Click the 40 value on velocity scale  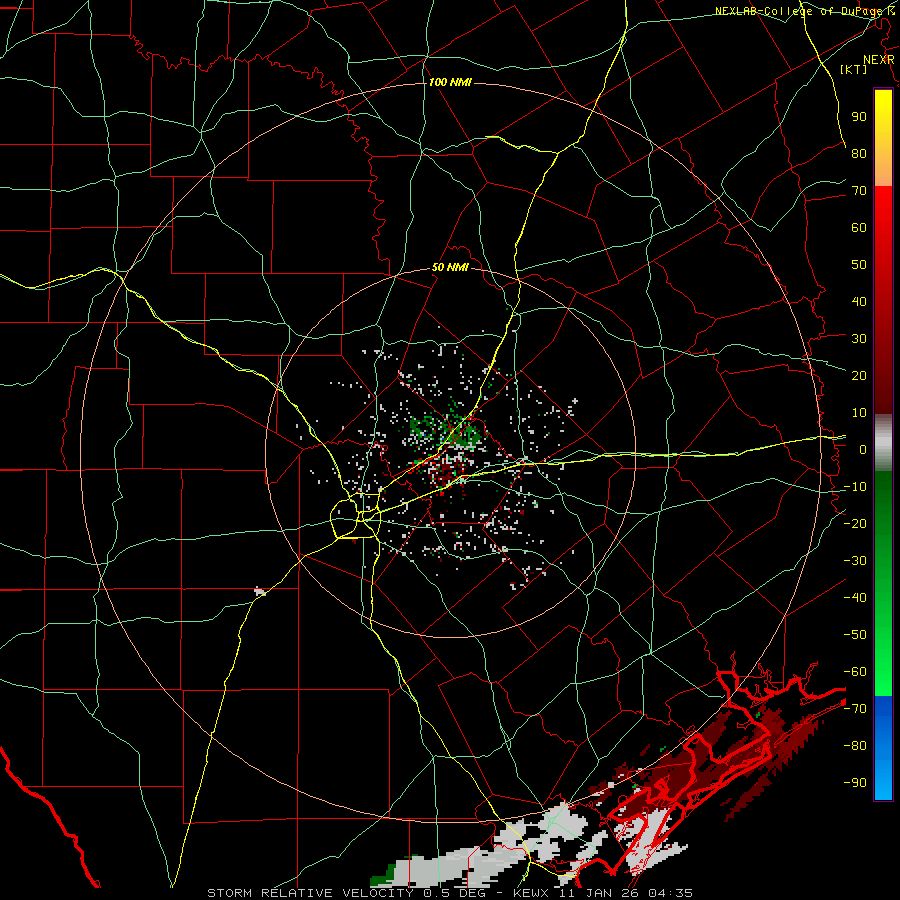[x=859, y=301]
